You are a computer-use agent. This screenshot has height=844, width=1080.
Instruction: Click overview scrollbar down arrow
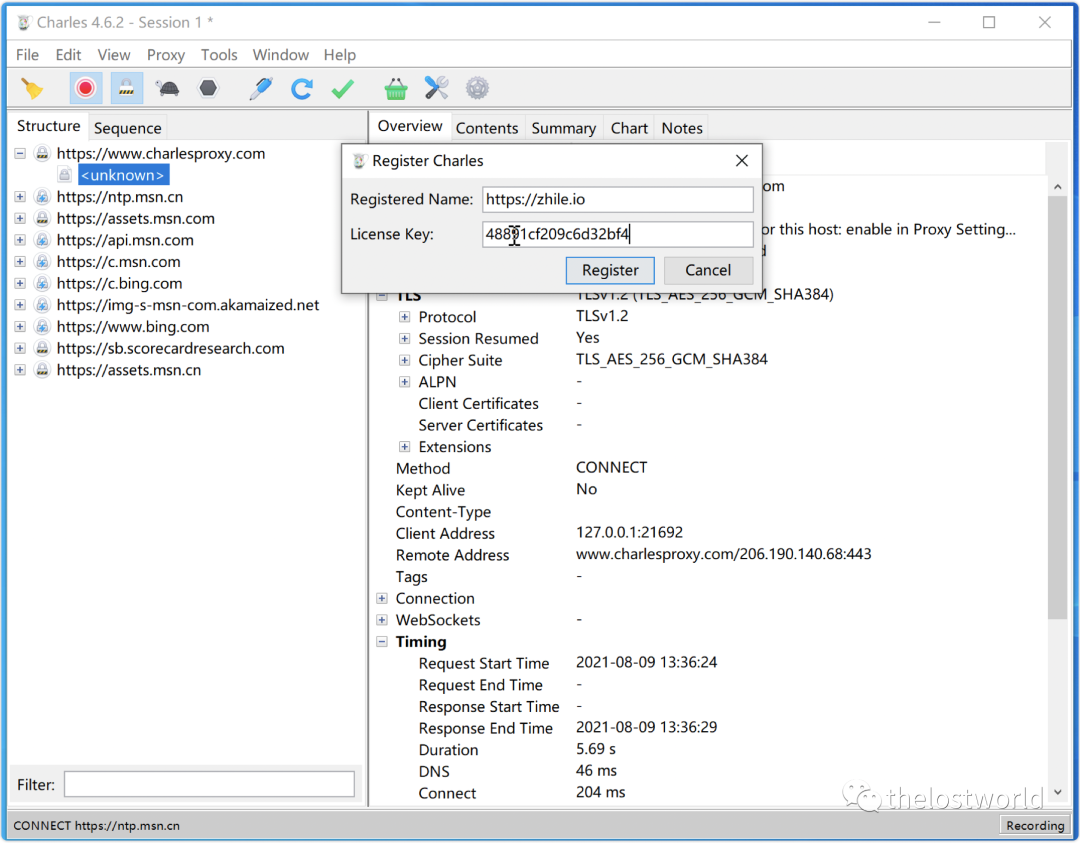[x=1058, y=792]
